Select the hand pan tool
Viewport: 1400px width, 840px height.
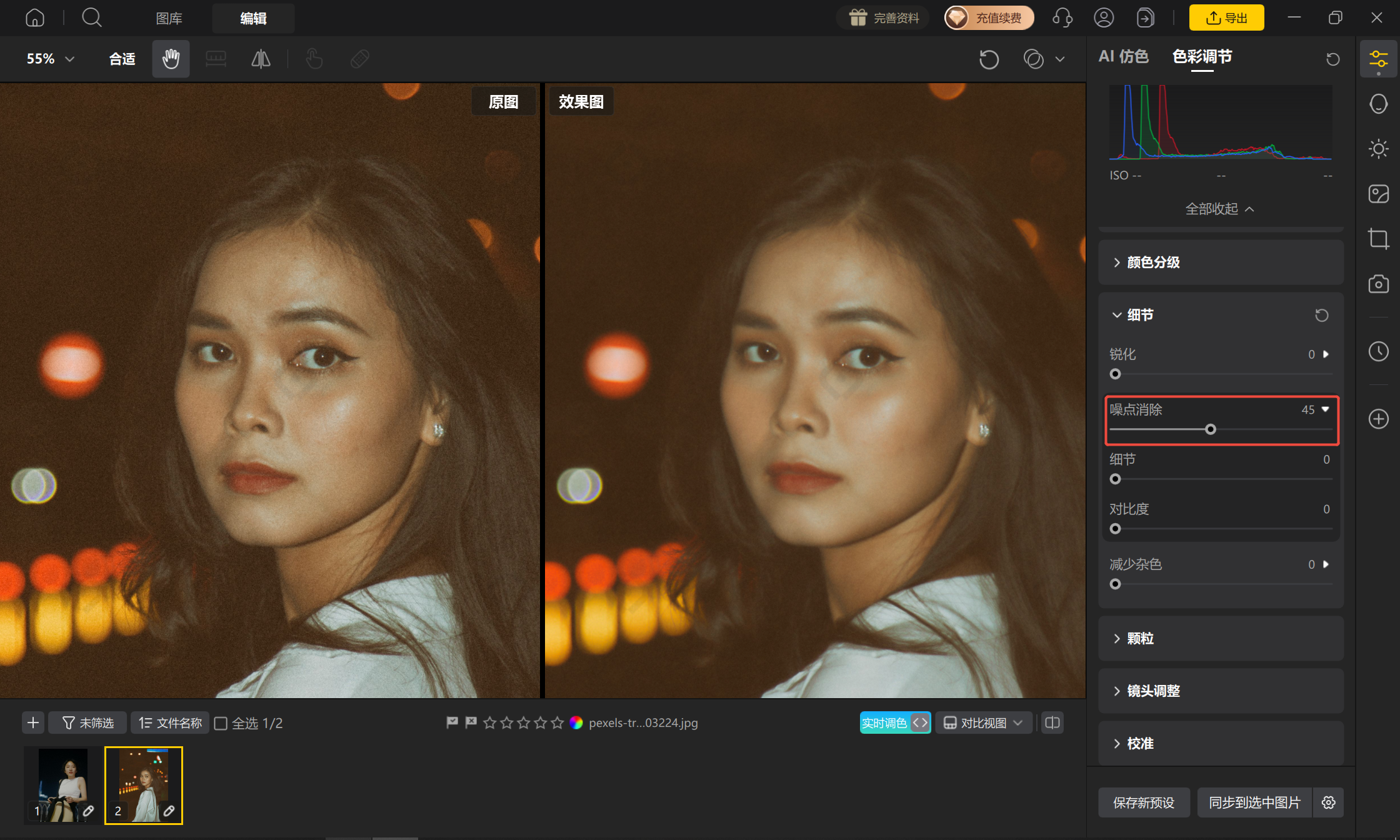[x=171, y=59]
